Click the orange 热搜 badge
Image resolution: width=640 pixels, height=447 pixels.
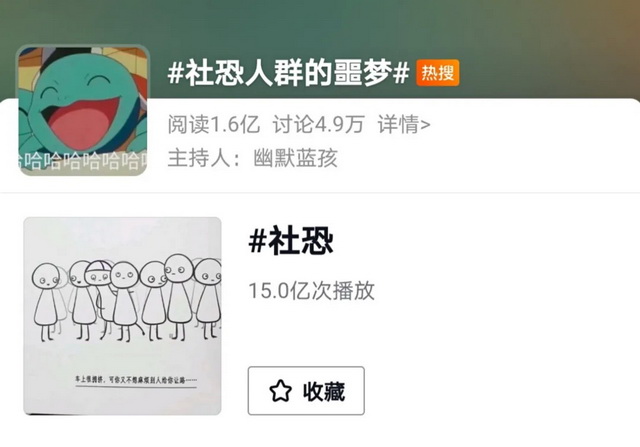[x=438, y=73]
